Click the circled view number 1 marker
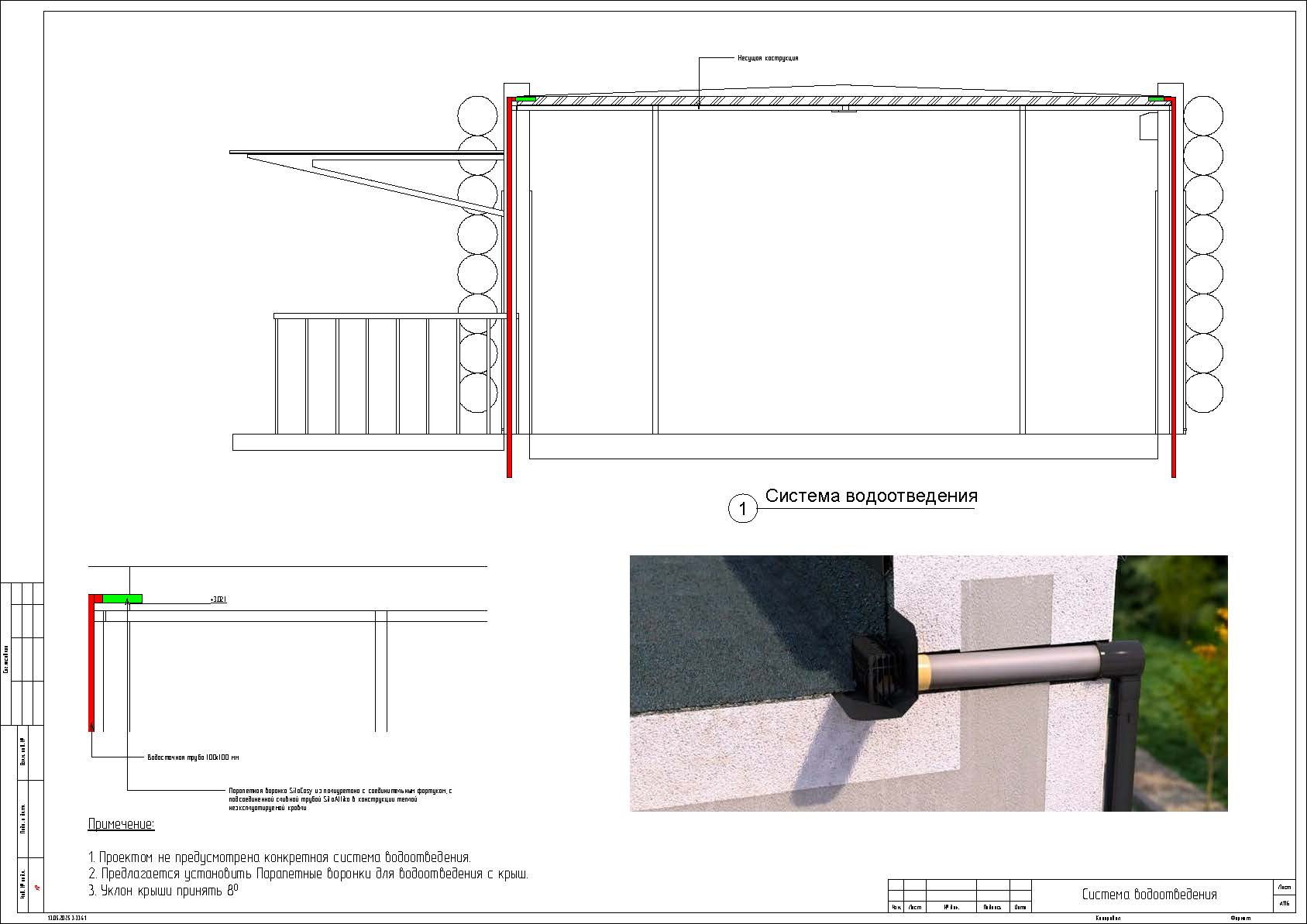Image resolution: width=1307 pixels, height=924 pixels. [x=742, y=509]
